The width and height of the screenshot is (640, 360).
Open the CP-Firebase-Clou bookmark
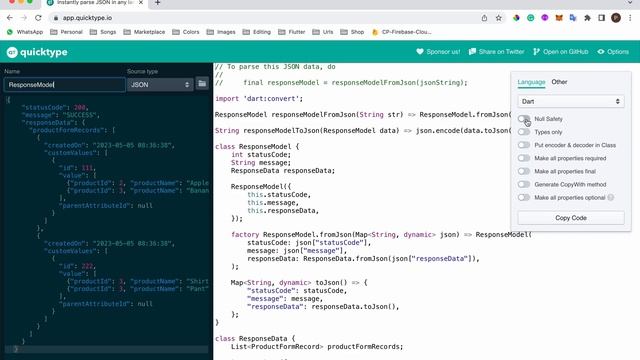point(402,32)
